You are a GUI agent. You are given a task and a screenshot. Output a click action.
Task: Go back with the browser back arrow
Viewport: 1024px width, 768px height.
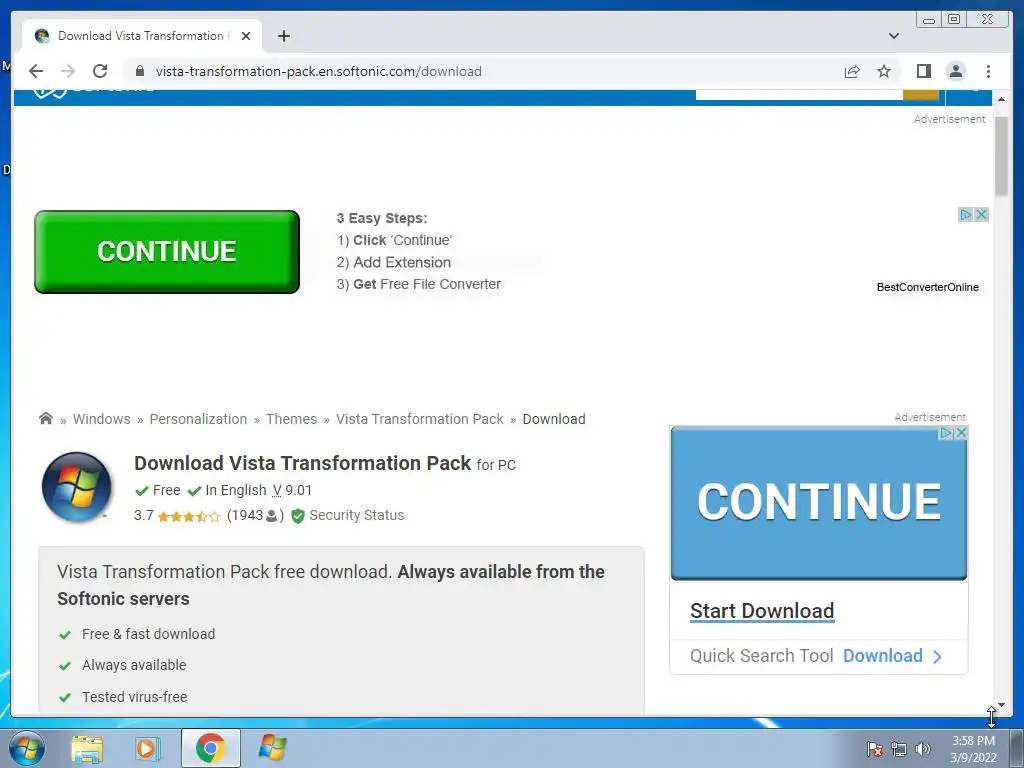pyautogui.click(x=36, y=71)
